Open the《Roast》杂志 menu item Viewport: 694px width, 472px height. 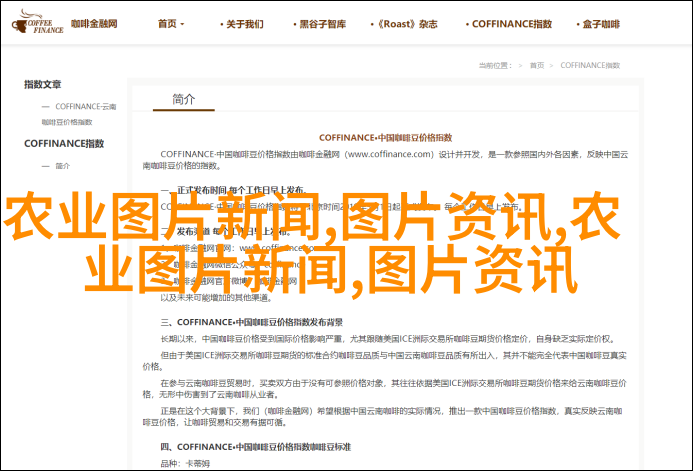404,24
